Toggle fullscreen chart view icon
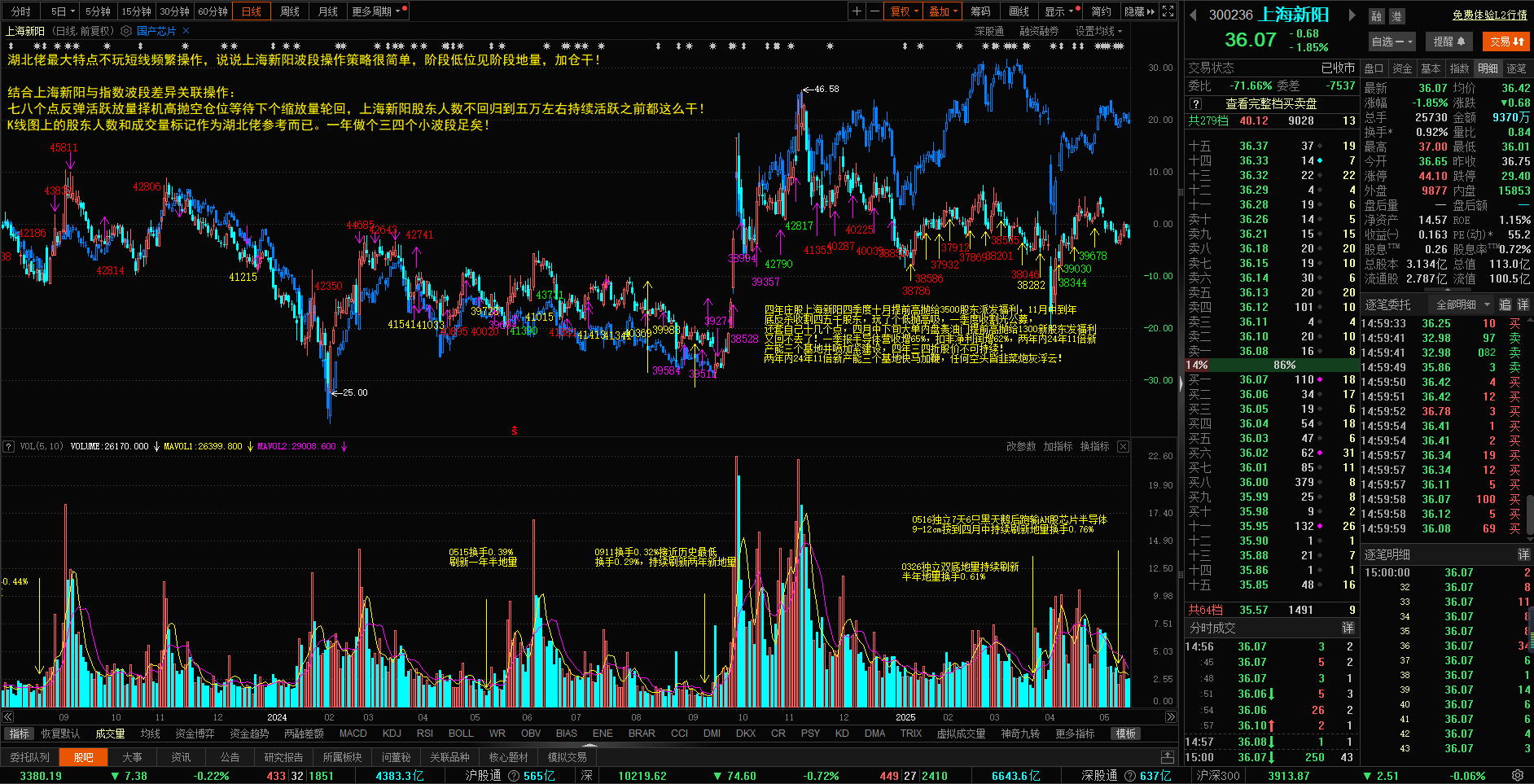This screenshot has width=1534, height=784. coord(1168,11)
